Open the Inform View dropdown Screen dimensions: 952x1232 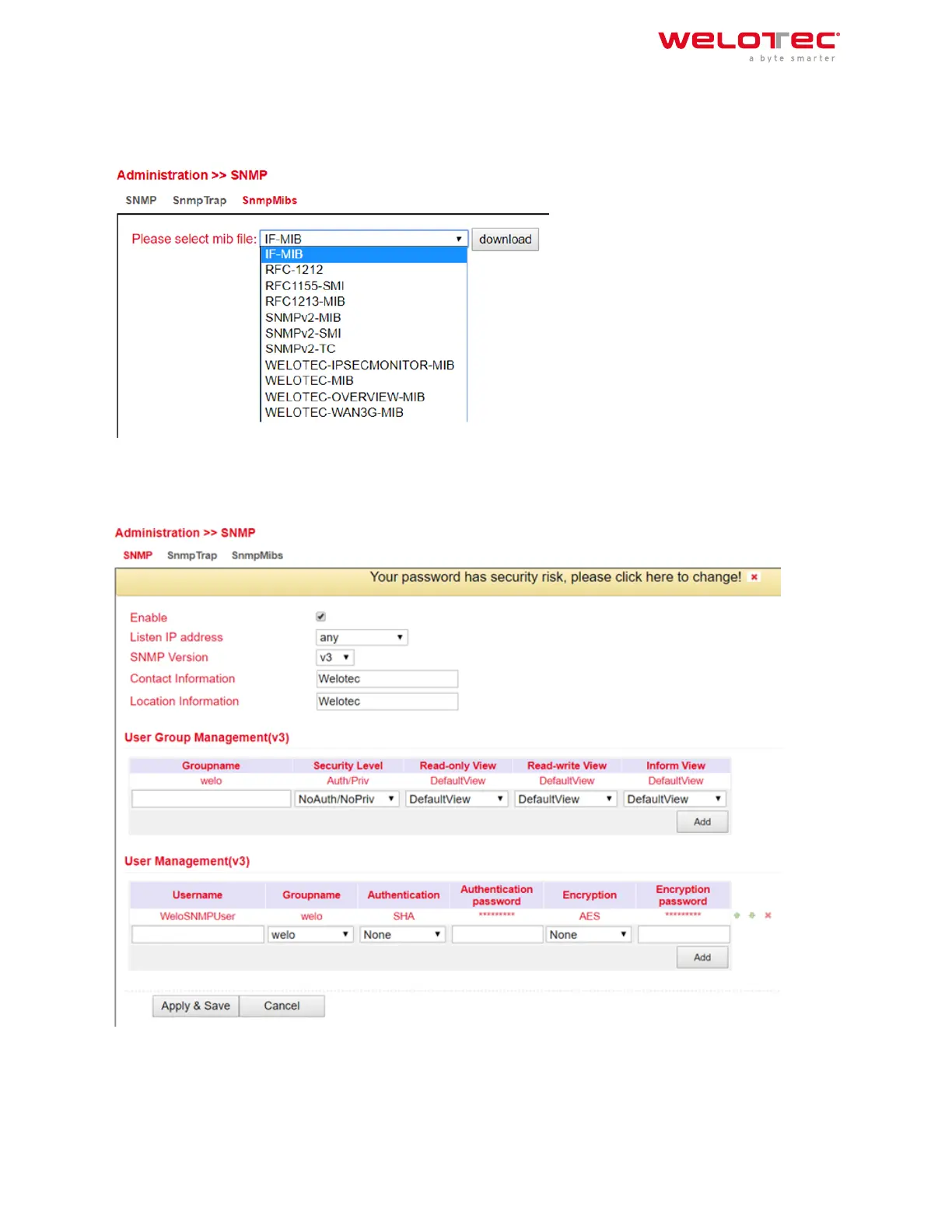tap(675, 799)
